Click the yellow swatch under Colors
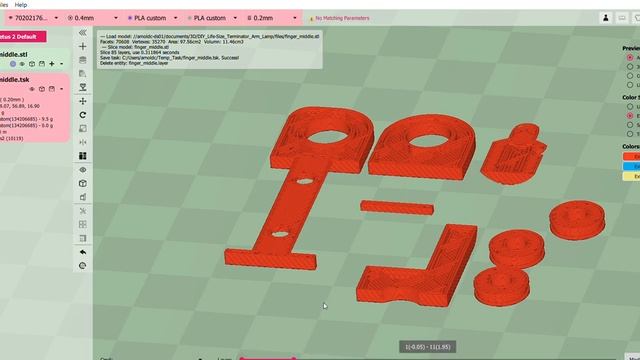Screen dimensions: 640x360 click(631, 176)
